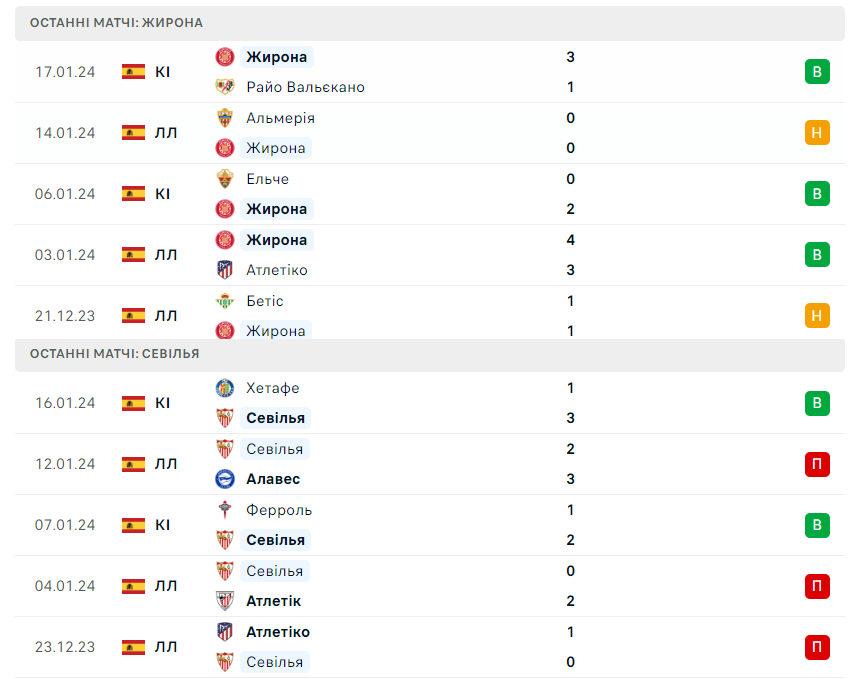Click the Betis club crest icon
The width and height of the screenshot is (856, 679).
pos(224,301)
